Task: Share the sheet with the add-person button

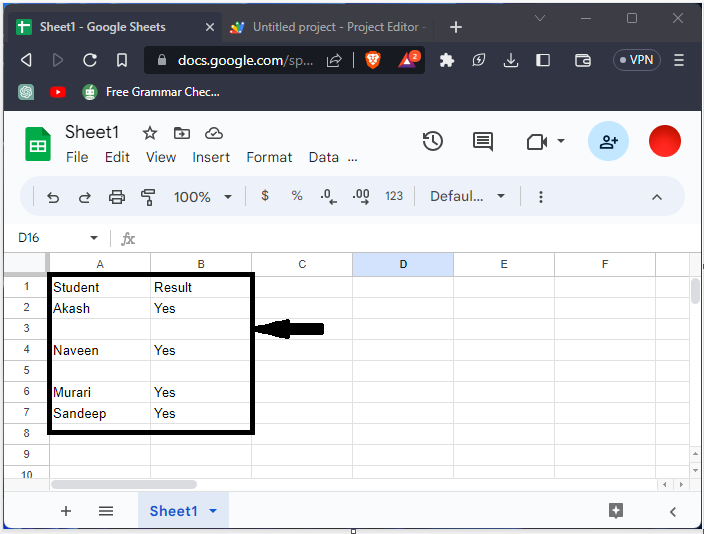Action: coord(608,141)
